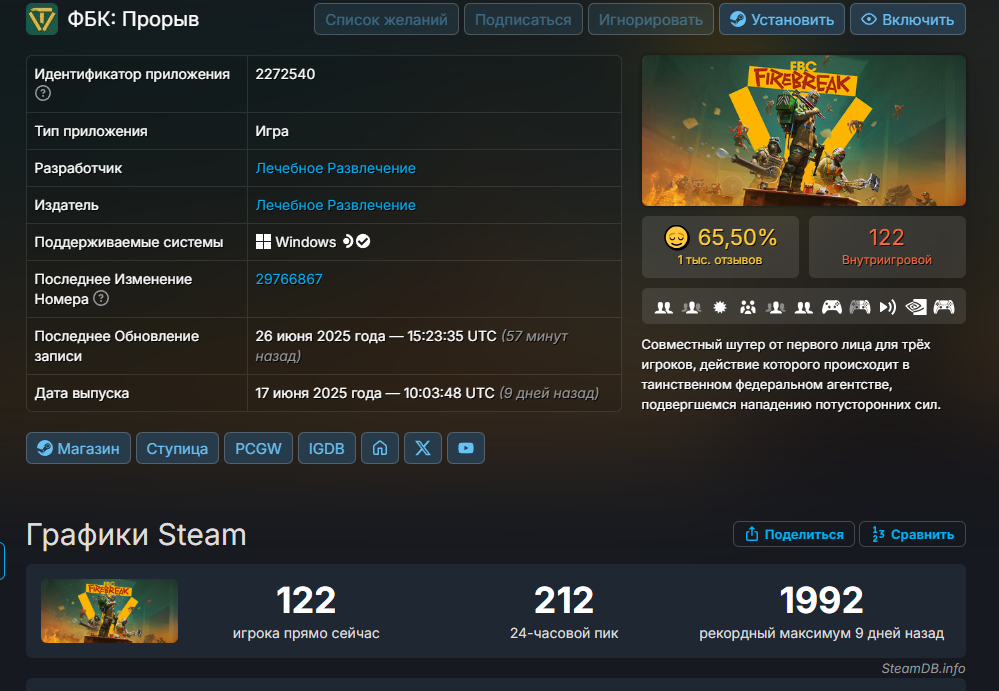The height and width of the screenshot is (691, 999).
Task: Click the 212 24-часовой пик stat
Action: point(564,611)
